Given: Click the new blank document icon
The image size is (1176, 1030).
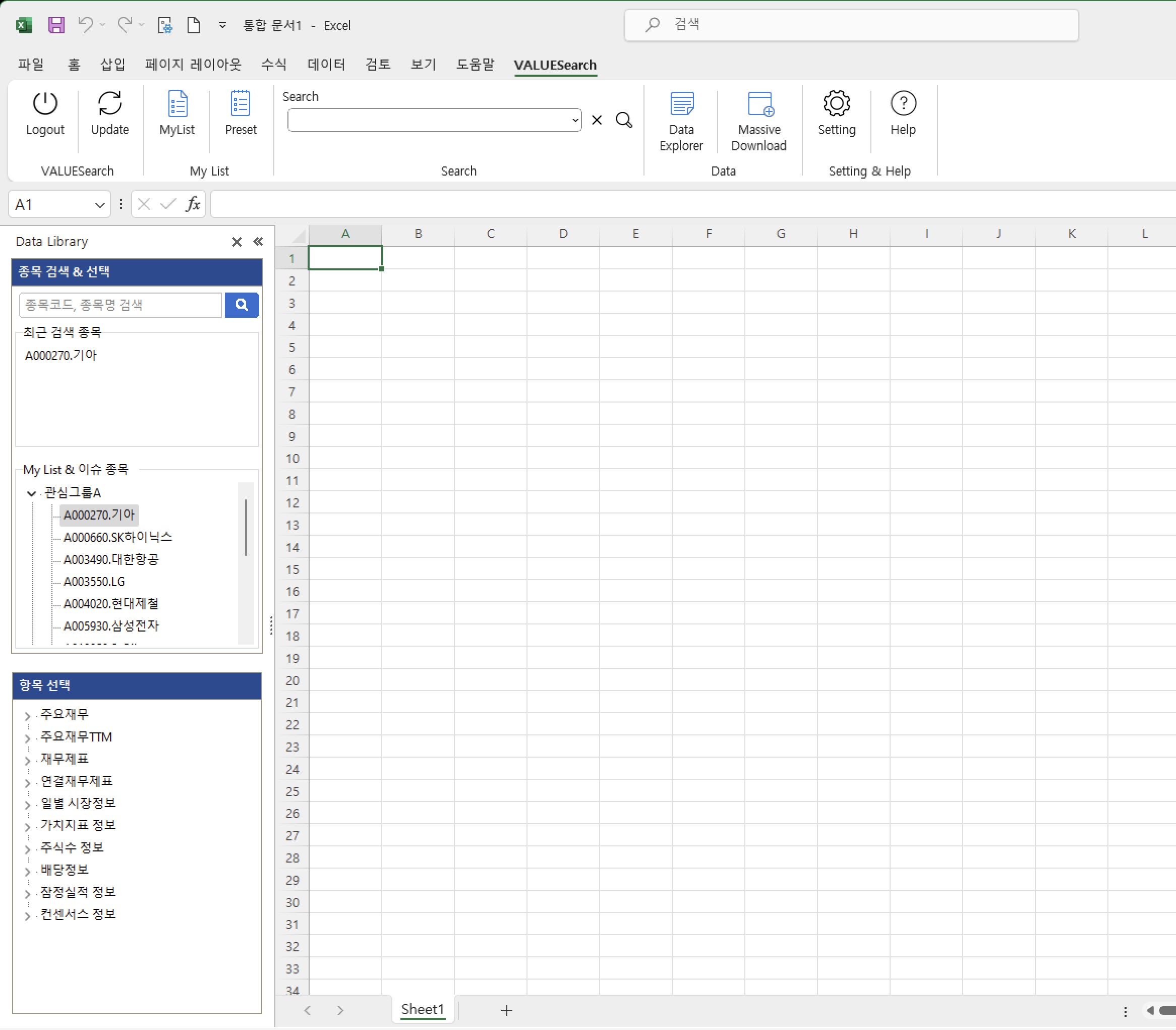Looking at the screenshot, I should 194,25.
